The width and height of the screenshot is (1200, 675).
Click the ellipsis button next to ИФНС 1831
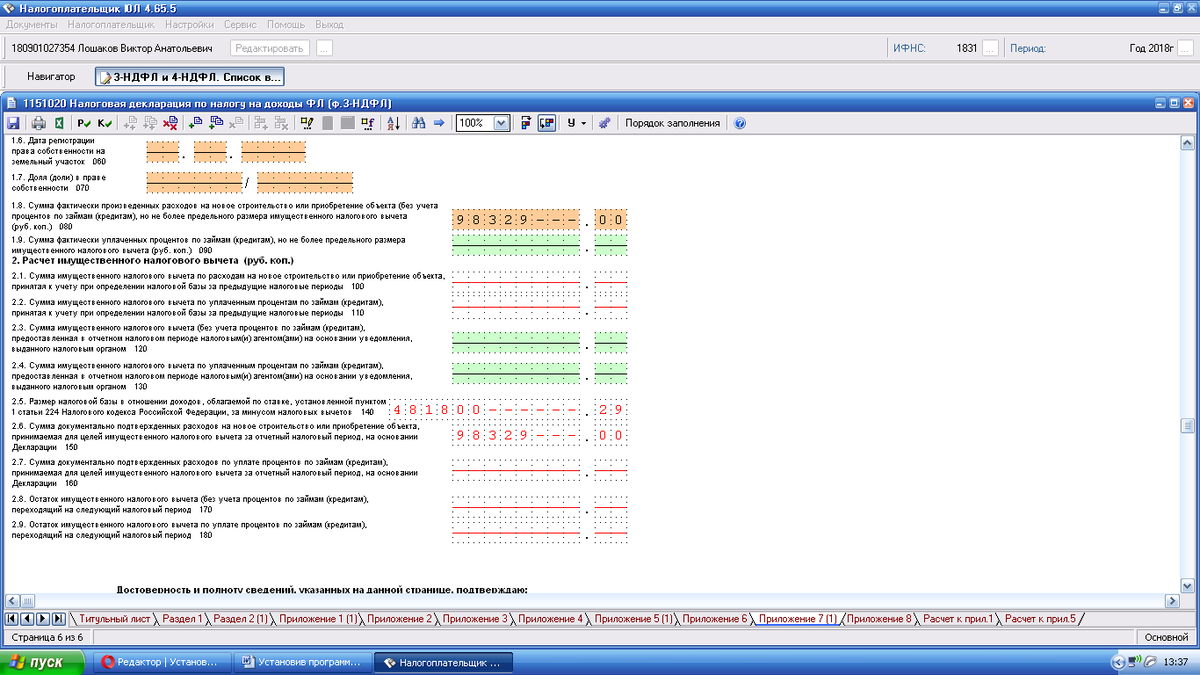[990, 47]
